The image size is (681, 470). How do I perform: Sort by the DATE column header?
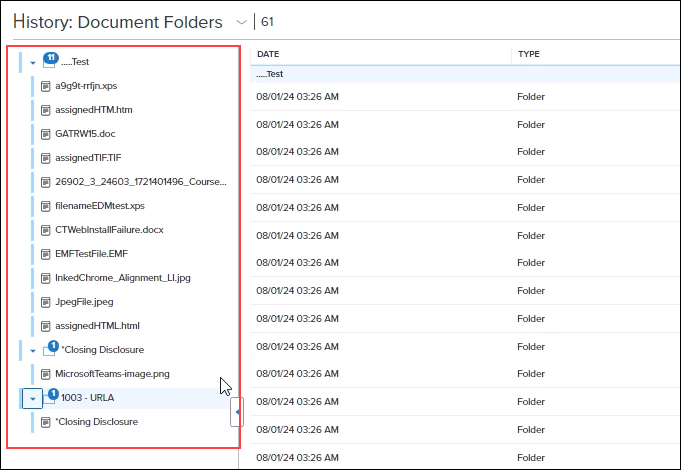(268, 54)
